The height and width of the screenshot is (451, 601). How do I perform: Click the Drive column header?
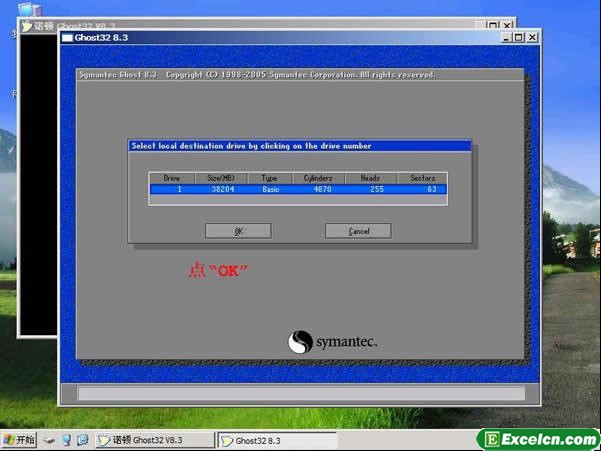[x=172, y=178]
